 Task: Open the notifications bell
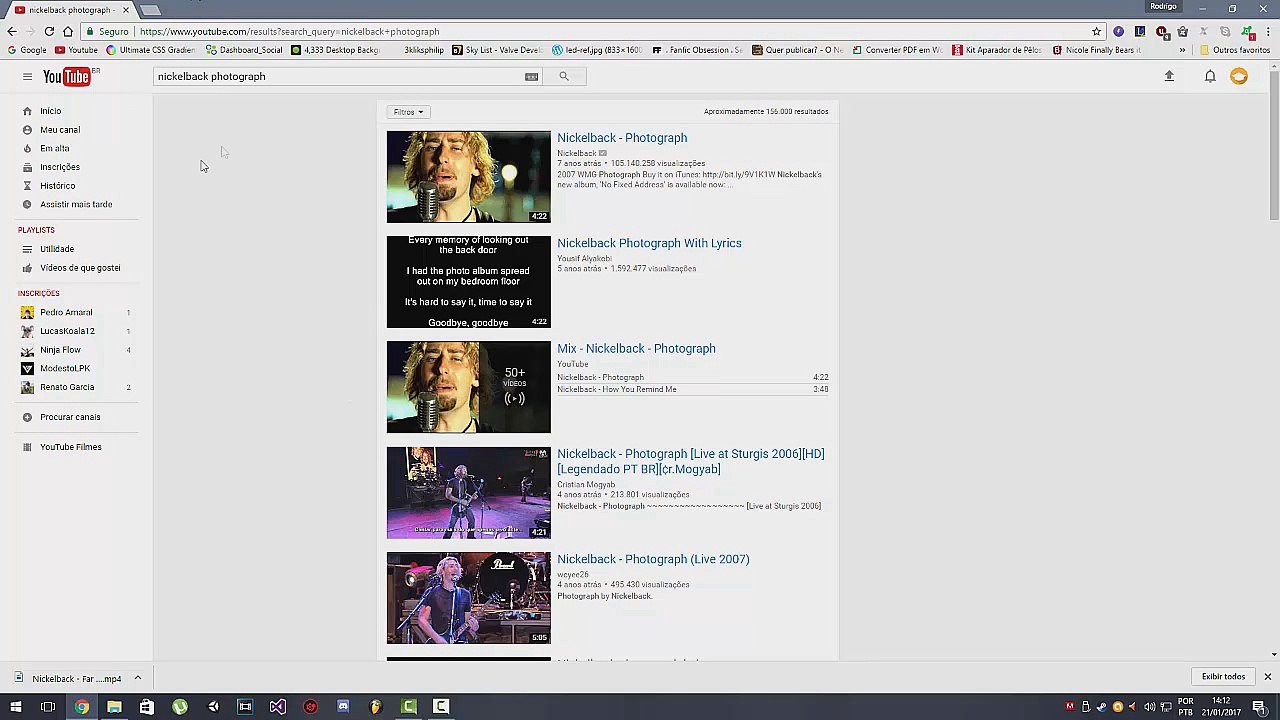[x=1210, y=76]
